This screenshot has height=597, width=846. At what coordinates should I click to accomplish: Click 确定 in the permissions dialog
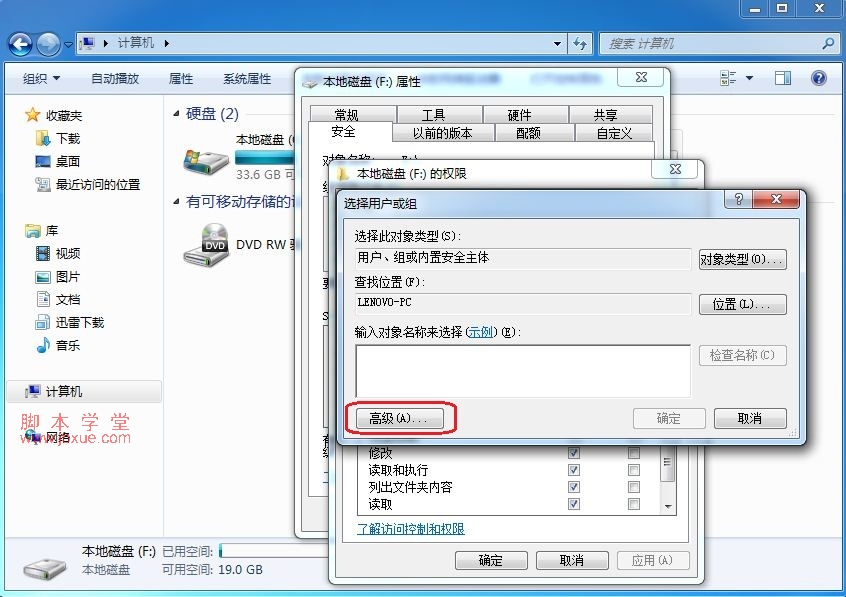[491, 560]
